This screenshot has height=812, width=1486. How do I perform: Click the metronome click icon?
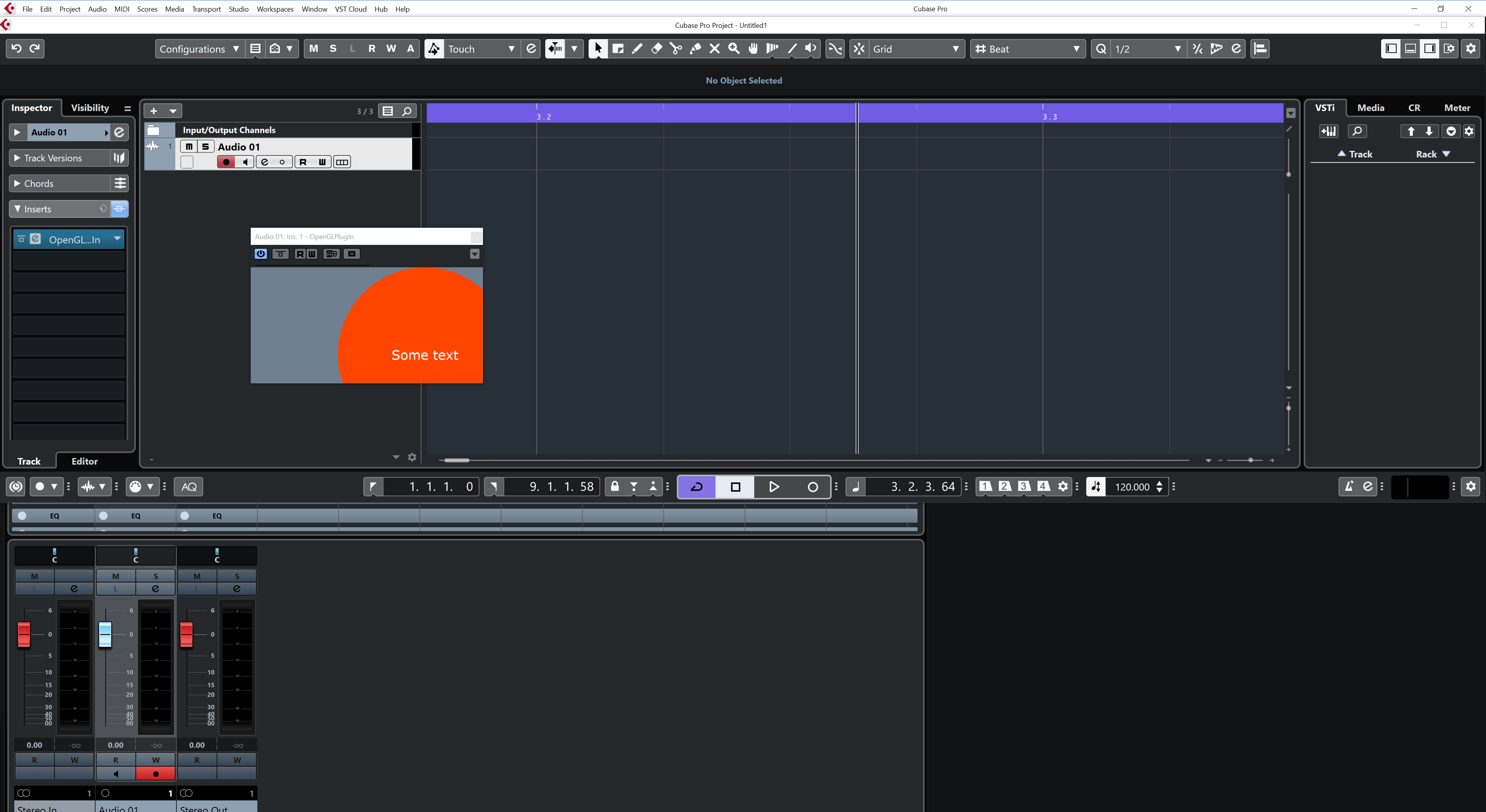pos(1349,487)
